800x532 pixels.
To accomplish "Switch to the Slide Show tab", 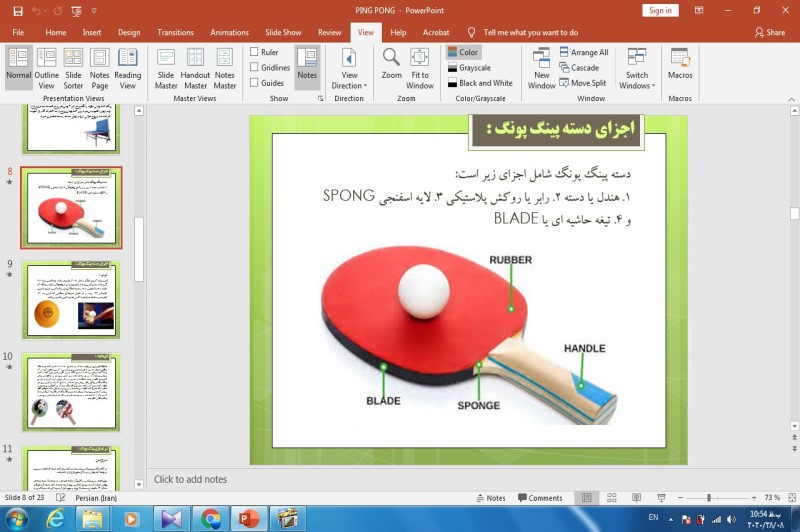I will coord(283,32).
